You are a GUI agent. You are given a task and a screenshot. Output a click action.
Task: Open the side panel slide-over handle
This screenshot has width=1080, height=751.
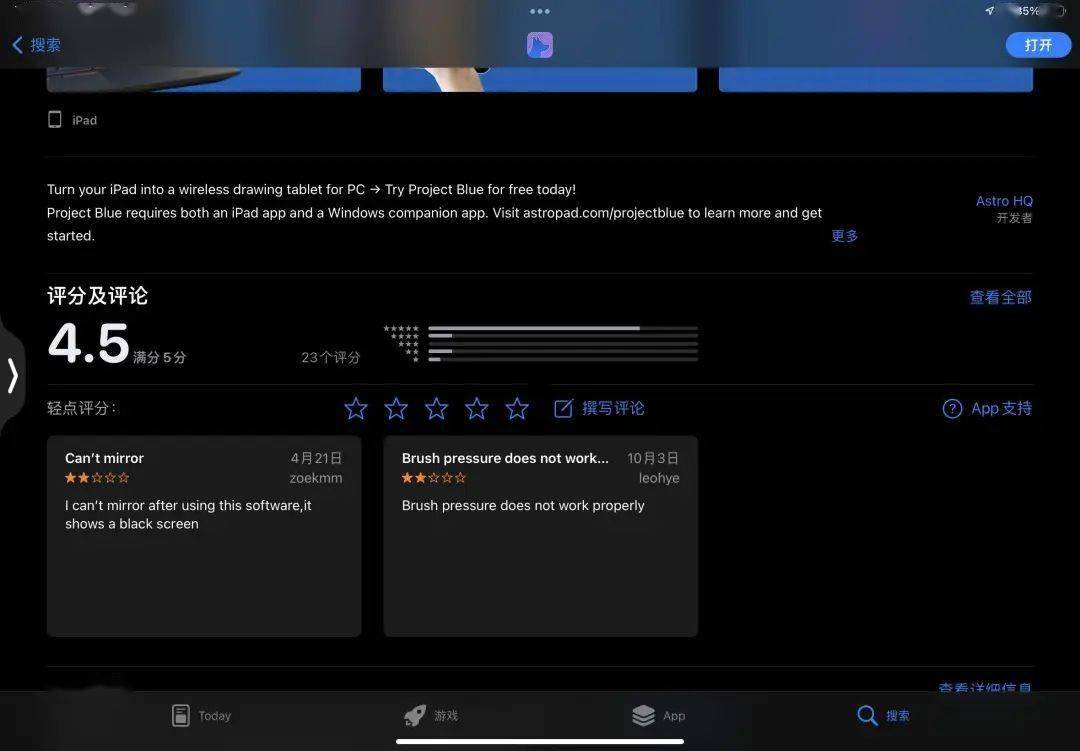pyautogui.click(x=12, y=376)
